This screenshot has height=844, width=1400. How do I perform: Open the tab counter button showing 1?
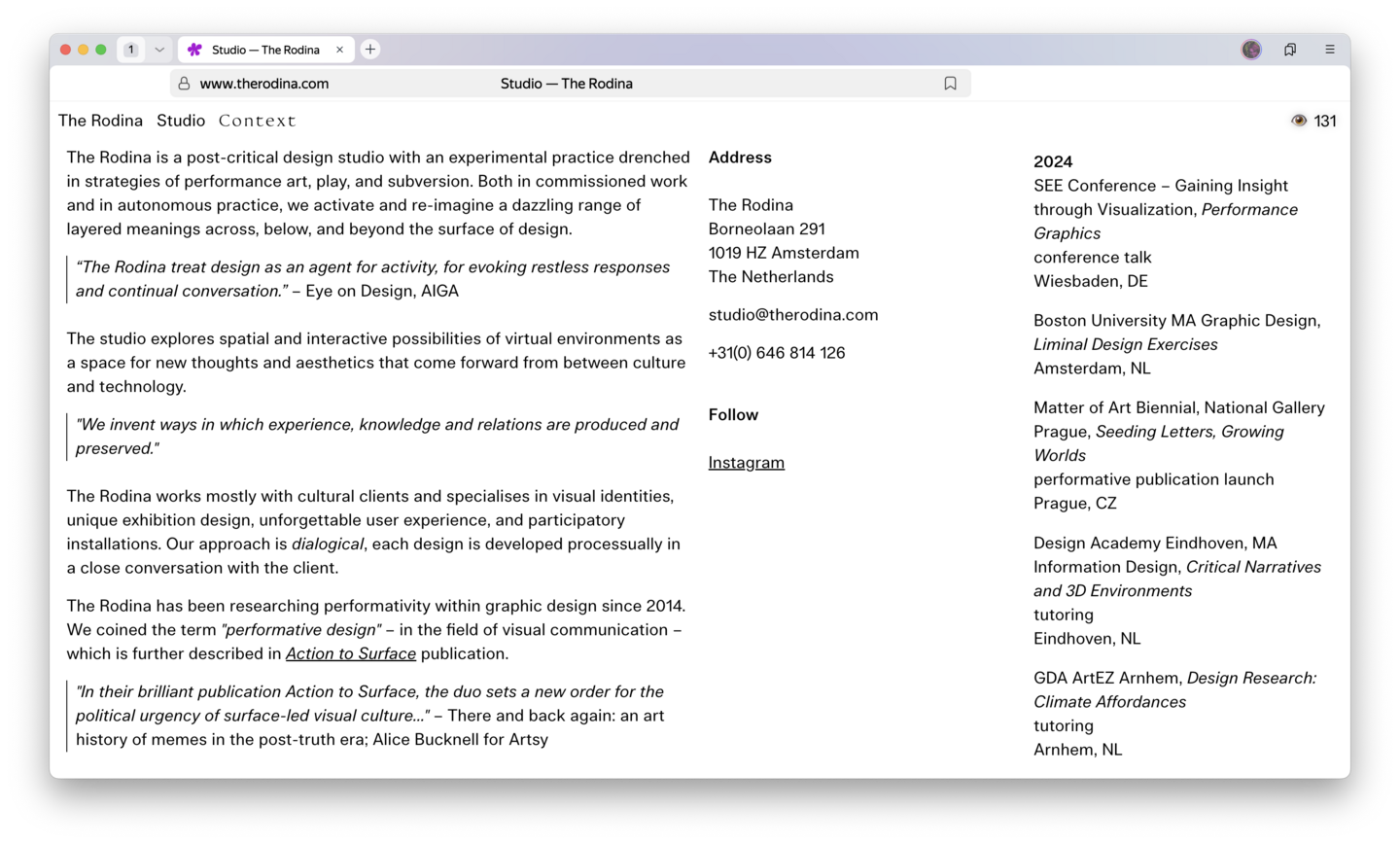point(131,50)
